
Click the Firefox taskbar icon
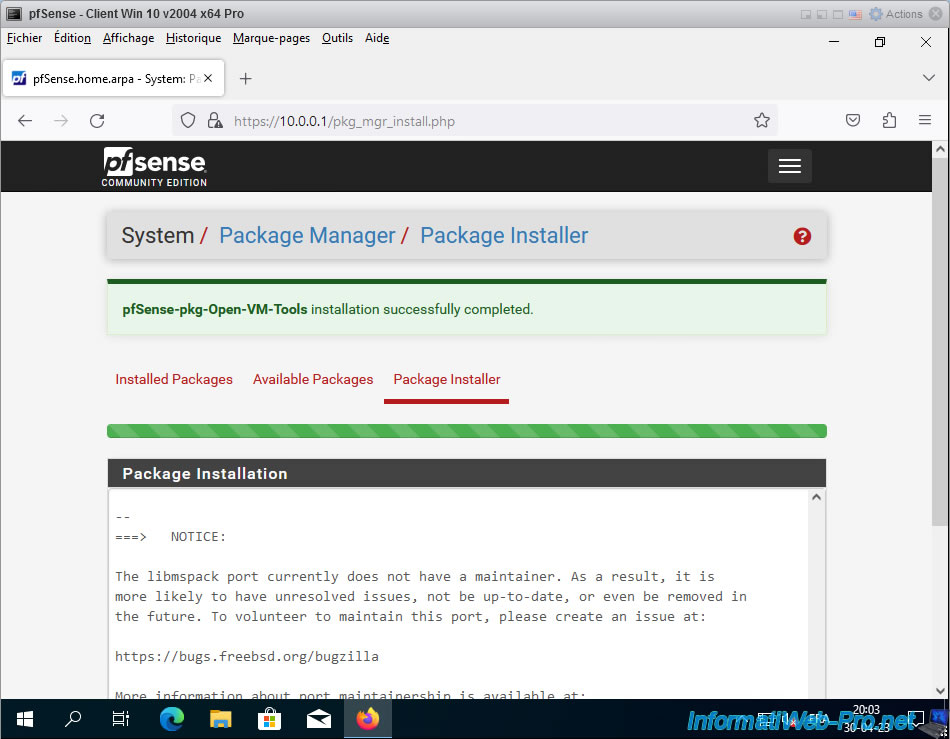(367, 719)
